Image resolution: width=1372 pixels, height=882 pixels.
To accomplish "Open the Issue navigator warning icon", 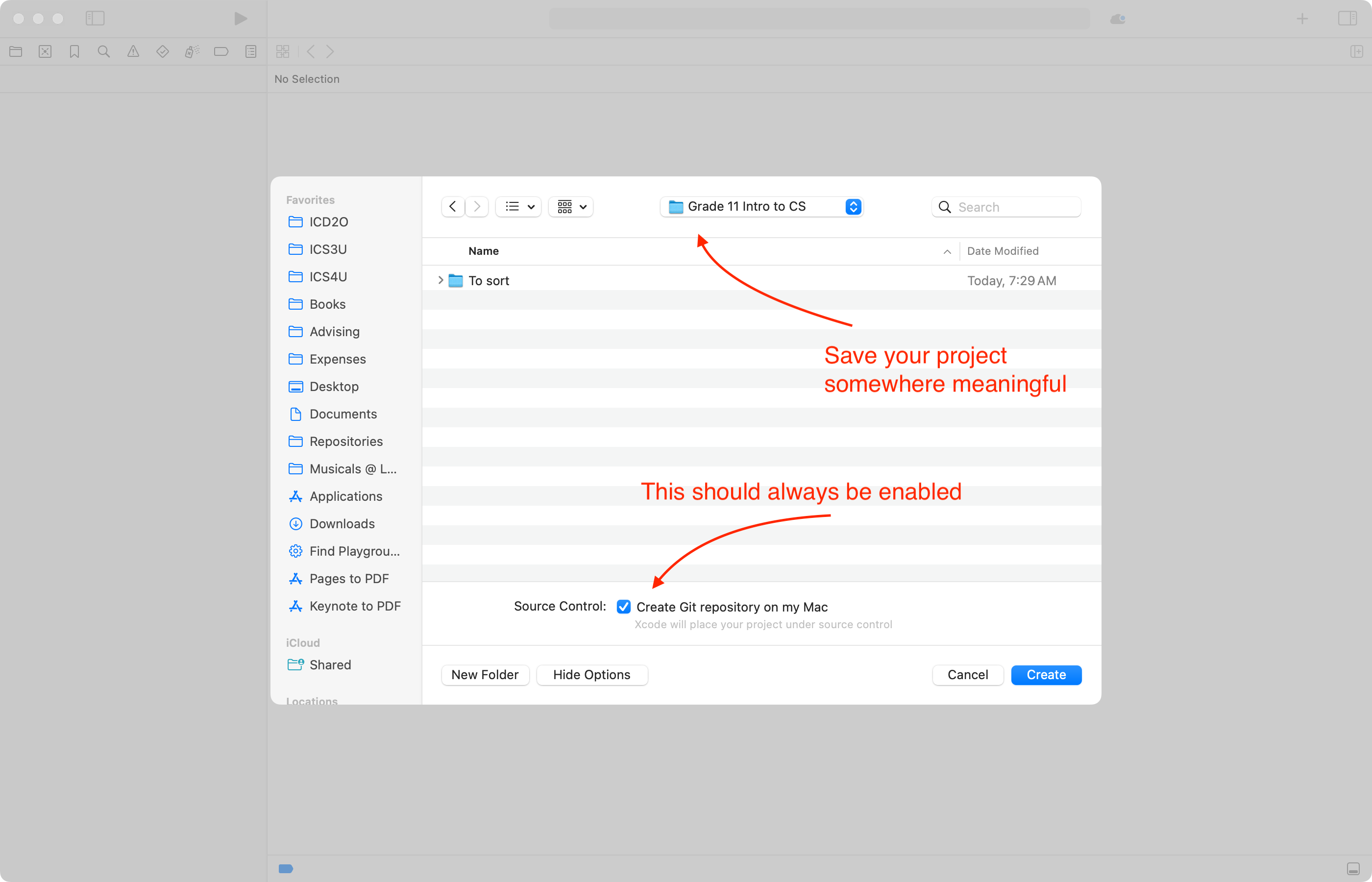I will (133, 51).
